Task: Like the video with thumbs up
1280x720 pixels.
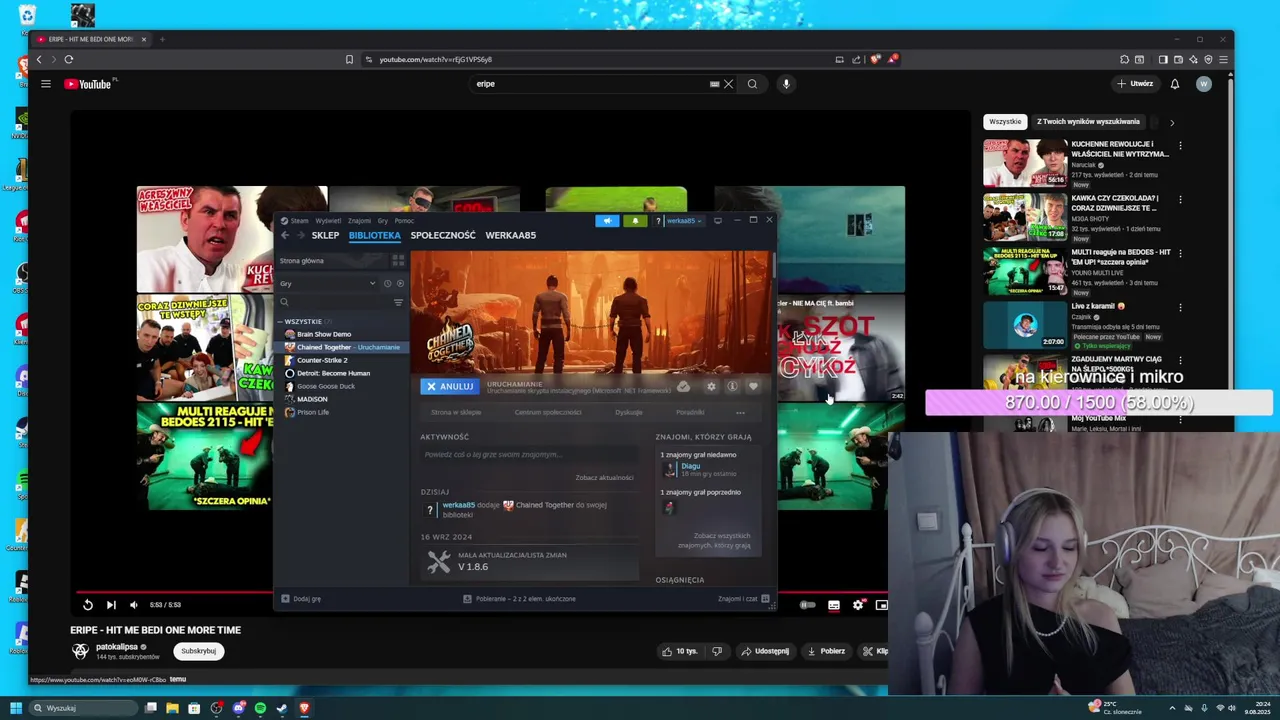Action: (x=680, y=651)
